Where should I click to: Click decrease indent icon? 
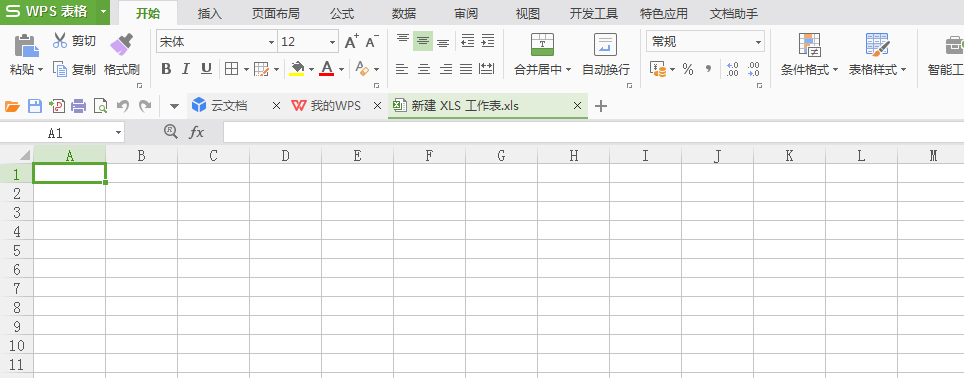coord(468,41)
